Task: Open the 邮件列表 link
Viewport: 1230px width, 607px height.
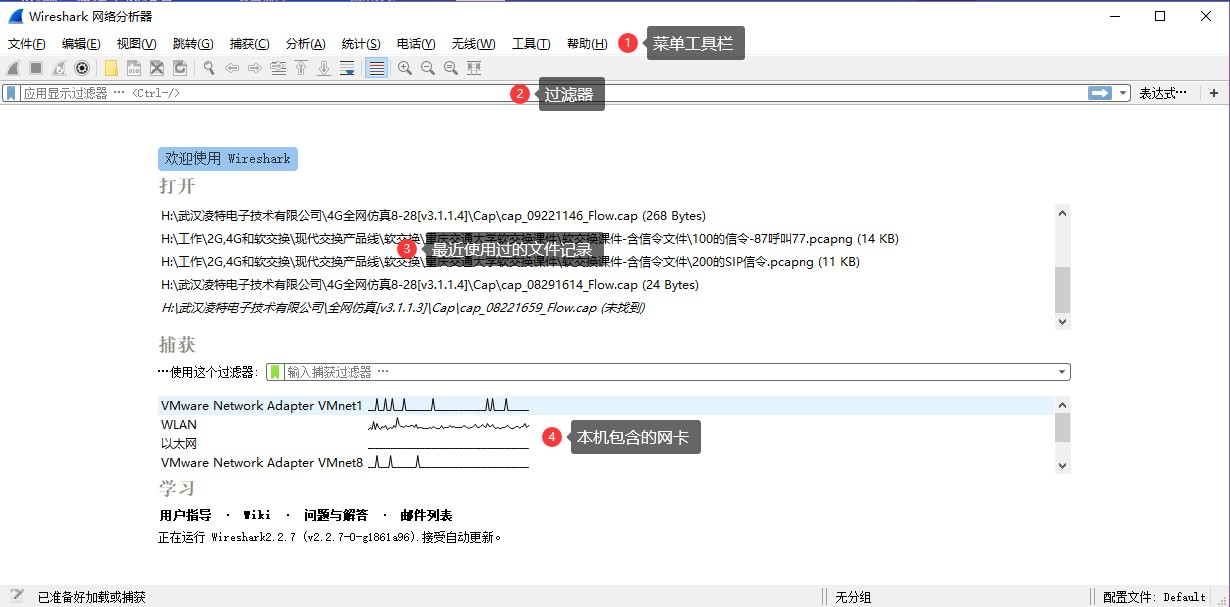Action: point(426,516)
